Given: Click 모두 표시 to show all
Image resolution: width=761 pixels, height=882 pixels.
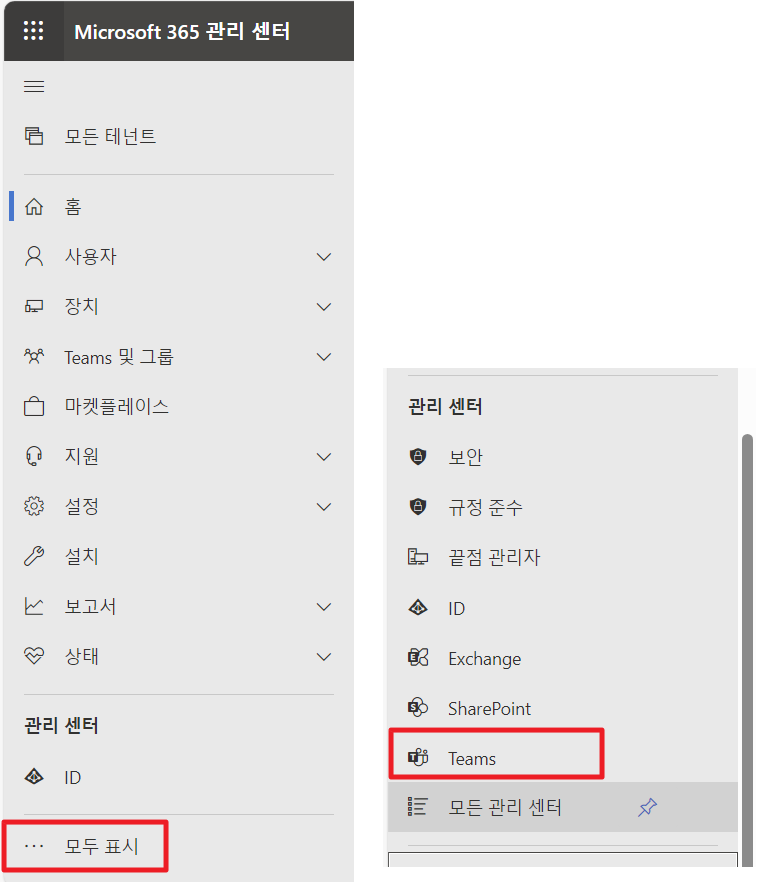Looking at the screenshot, I should (102, 846).
